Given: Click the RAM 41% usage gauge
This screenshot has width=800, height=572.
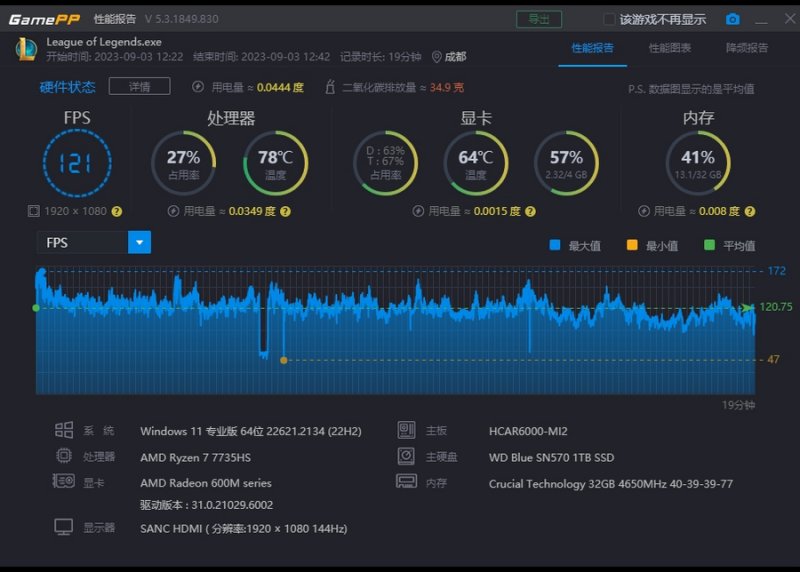Looking at the screenshot, I should click(x=698, y=163).
